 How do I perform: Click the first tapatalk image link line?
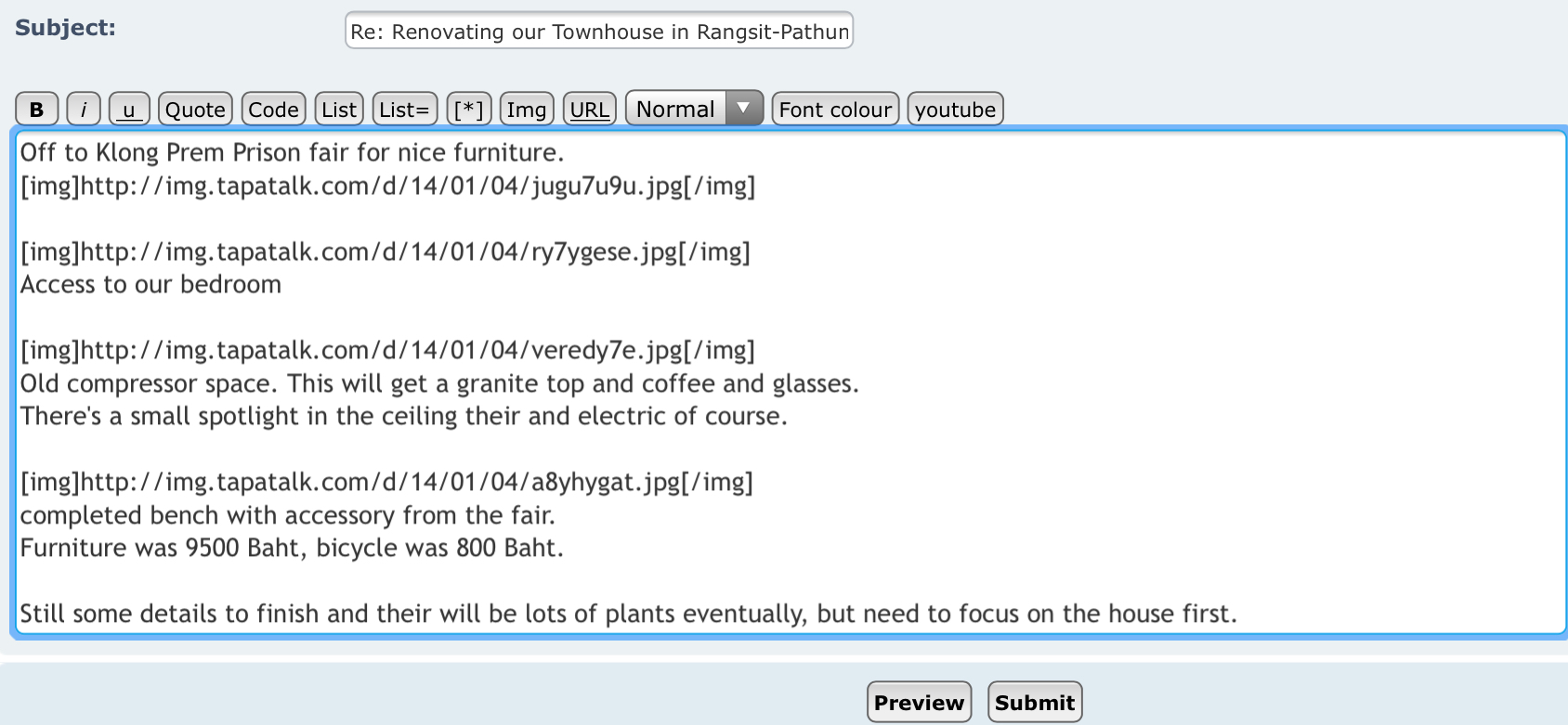(387, 187)
